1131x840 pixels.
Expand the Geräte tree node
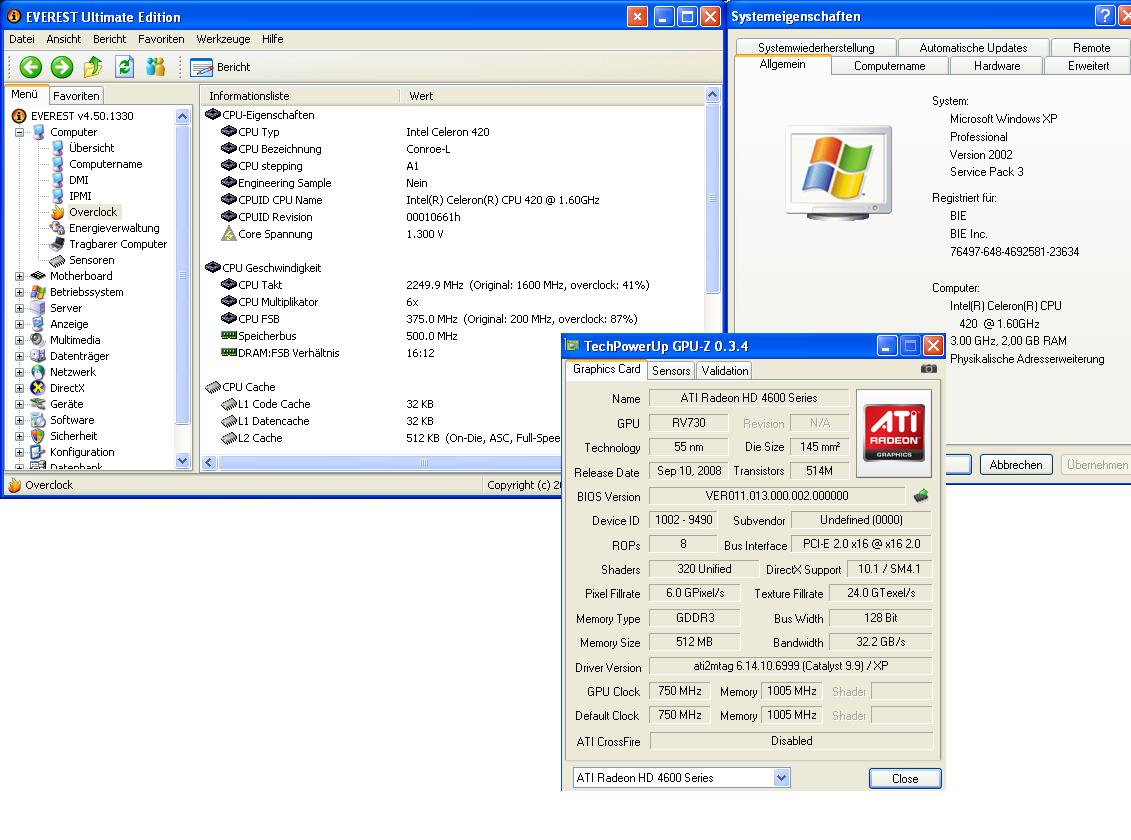point(20,404)
